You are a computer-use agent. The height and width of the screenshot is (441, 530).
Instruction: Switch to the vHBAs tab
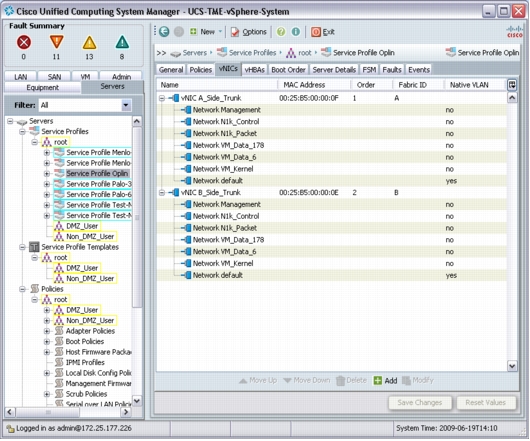[x=255, y=70]
